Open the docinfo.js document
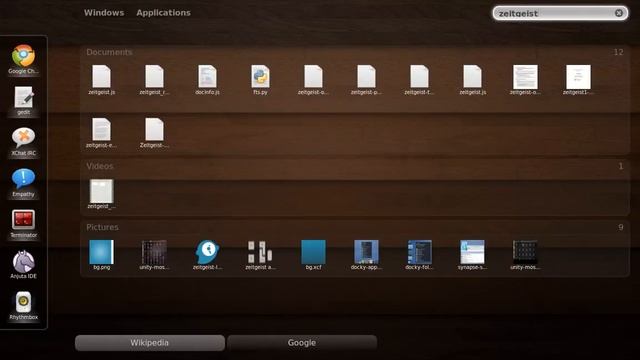 [x=207, y=80]
